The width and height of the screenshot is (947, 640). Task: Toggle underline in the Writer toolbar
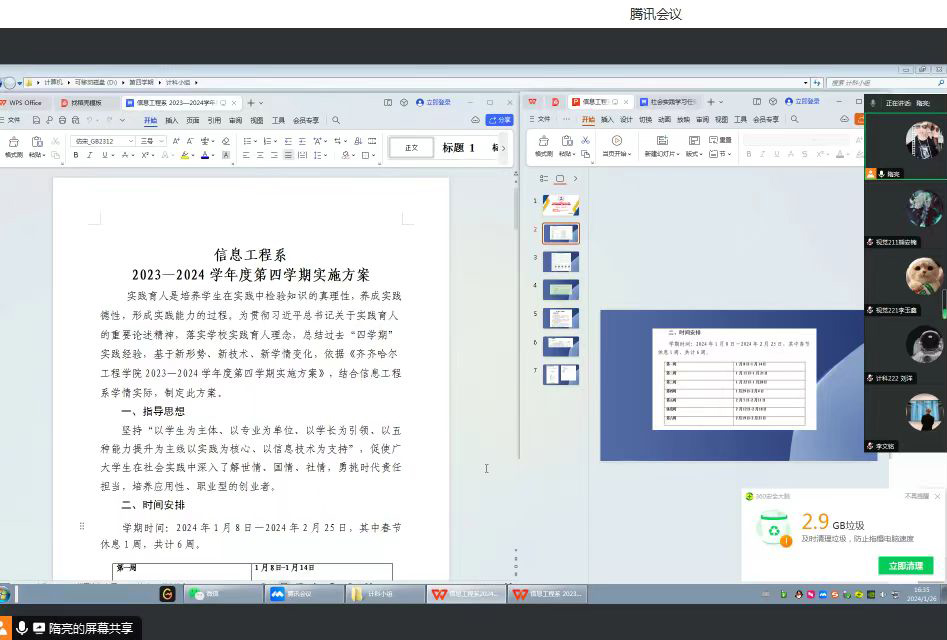coord(103,155)
